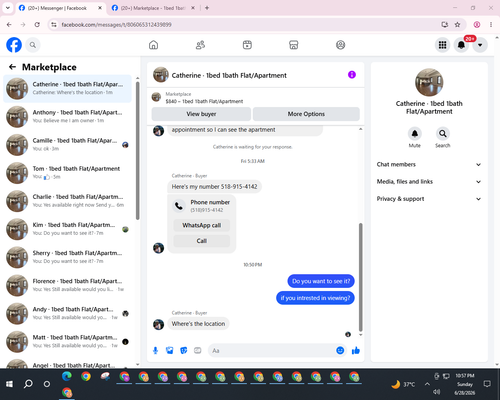Reload the page with the refresh icon
The image size is (500, 400).
37,24
